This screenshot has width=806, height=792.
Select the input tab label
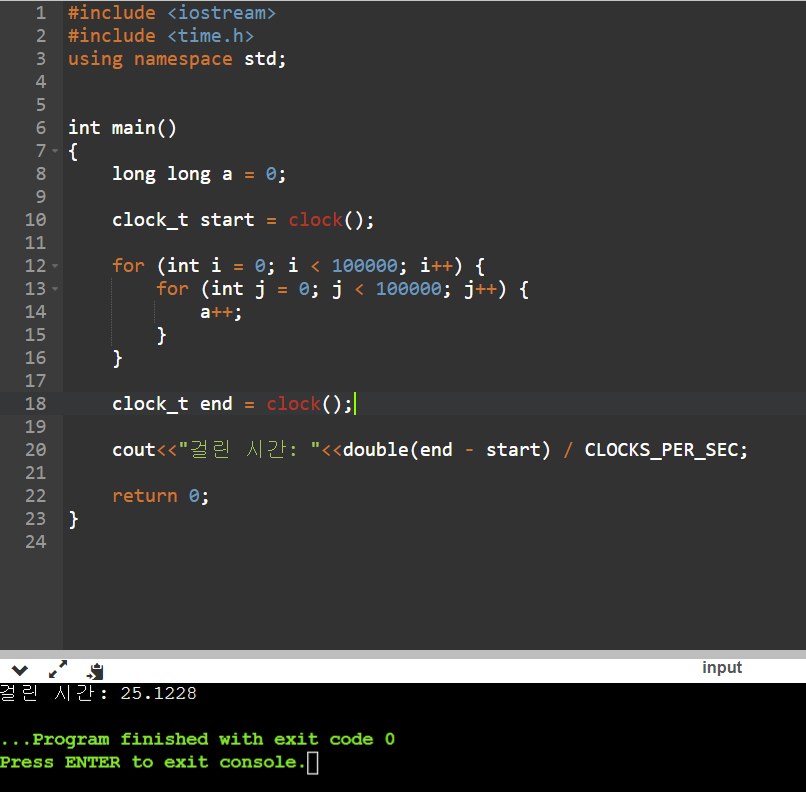click(x=722, y=668)
